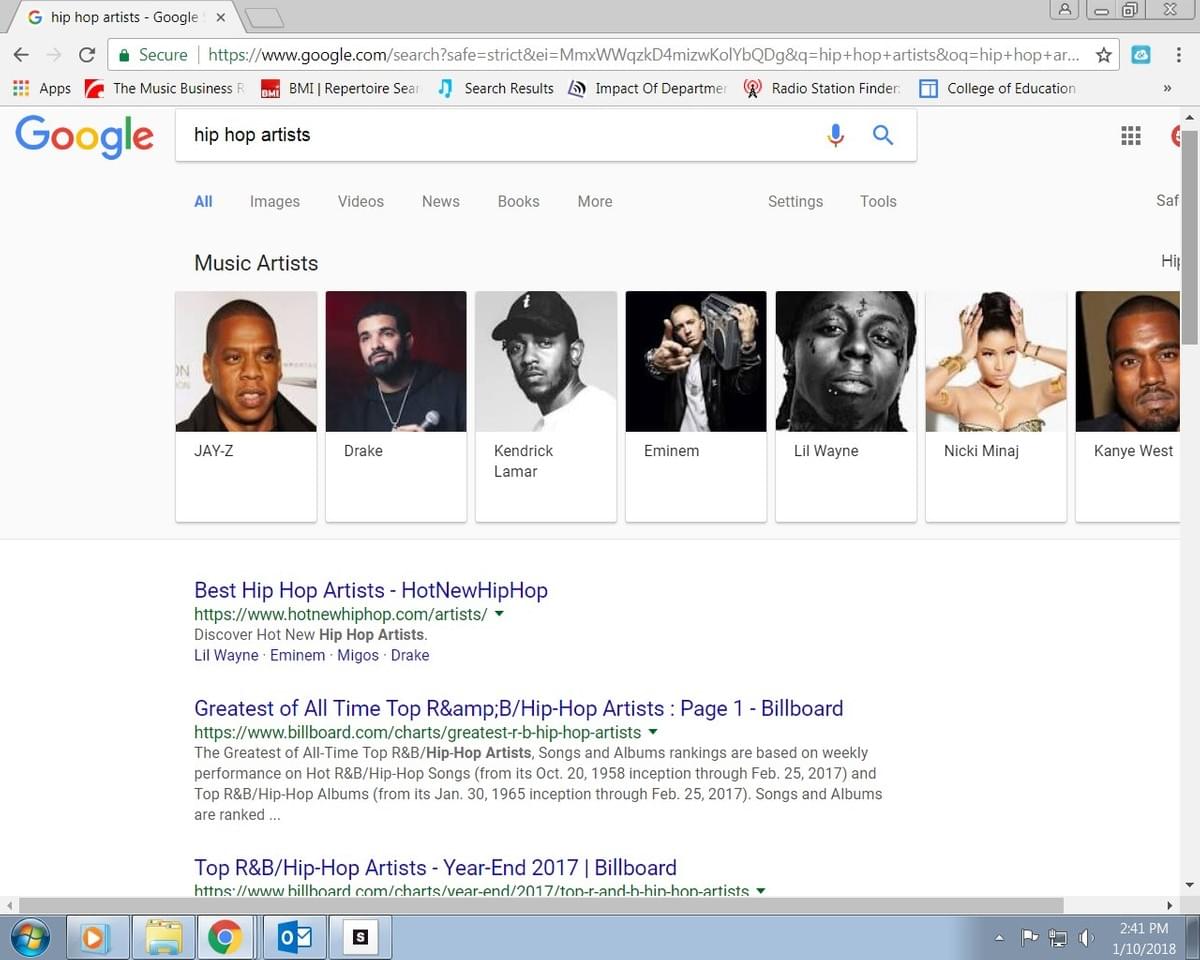The height and width of the screenshot is (960, 1200).
Task: Click the Secure padlock indicator
Action: [152, 55]
